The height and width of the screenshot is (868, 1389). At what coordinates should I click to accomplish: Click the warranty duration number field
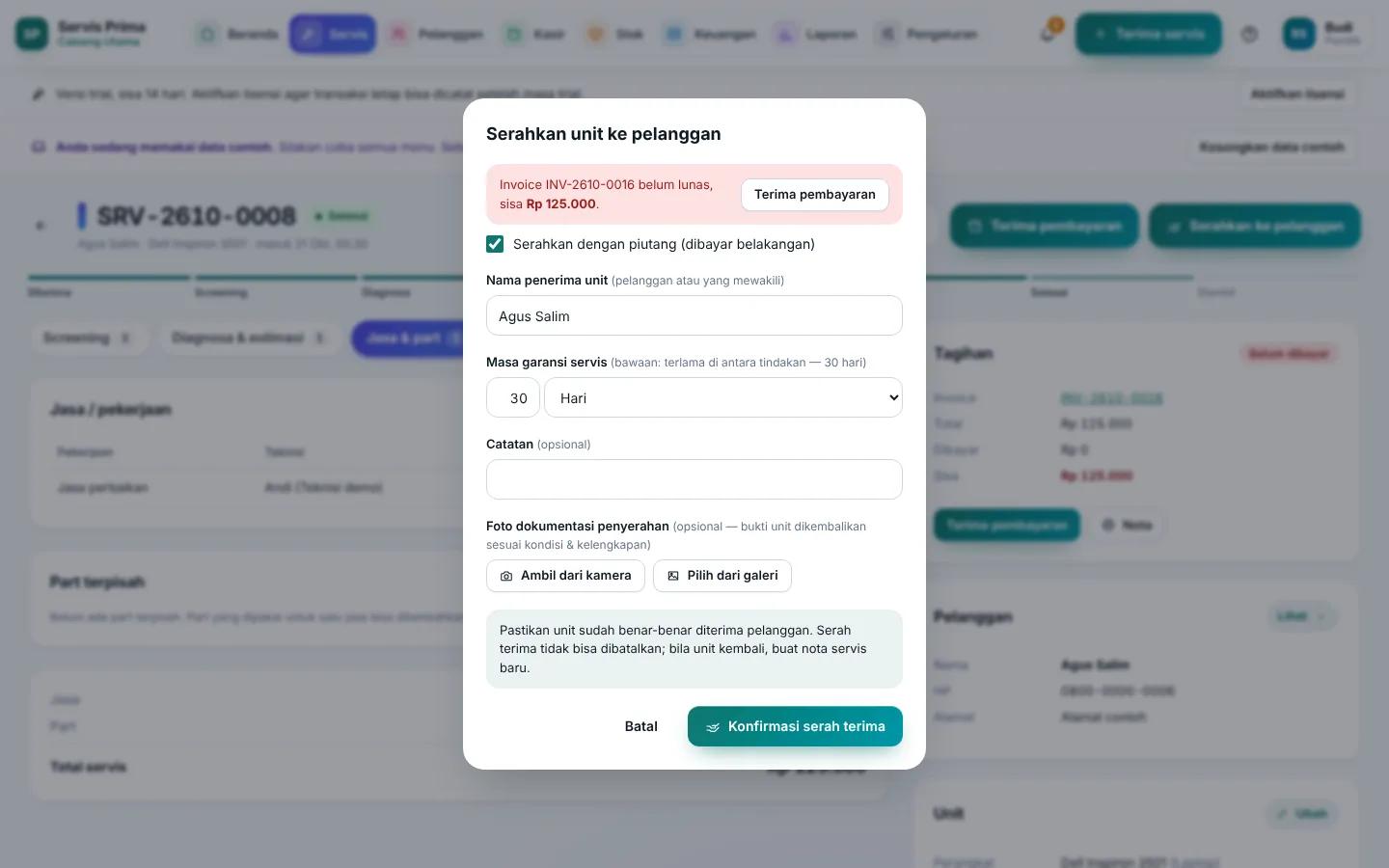(513, 397)
